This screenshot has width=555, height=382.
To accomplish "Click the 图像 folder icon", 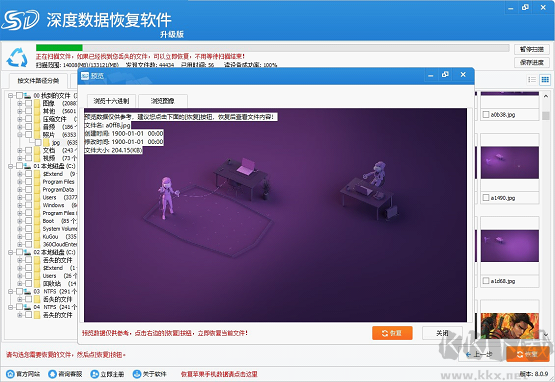I will [37, 103].
